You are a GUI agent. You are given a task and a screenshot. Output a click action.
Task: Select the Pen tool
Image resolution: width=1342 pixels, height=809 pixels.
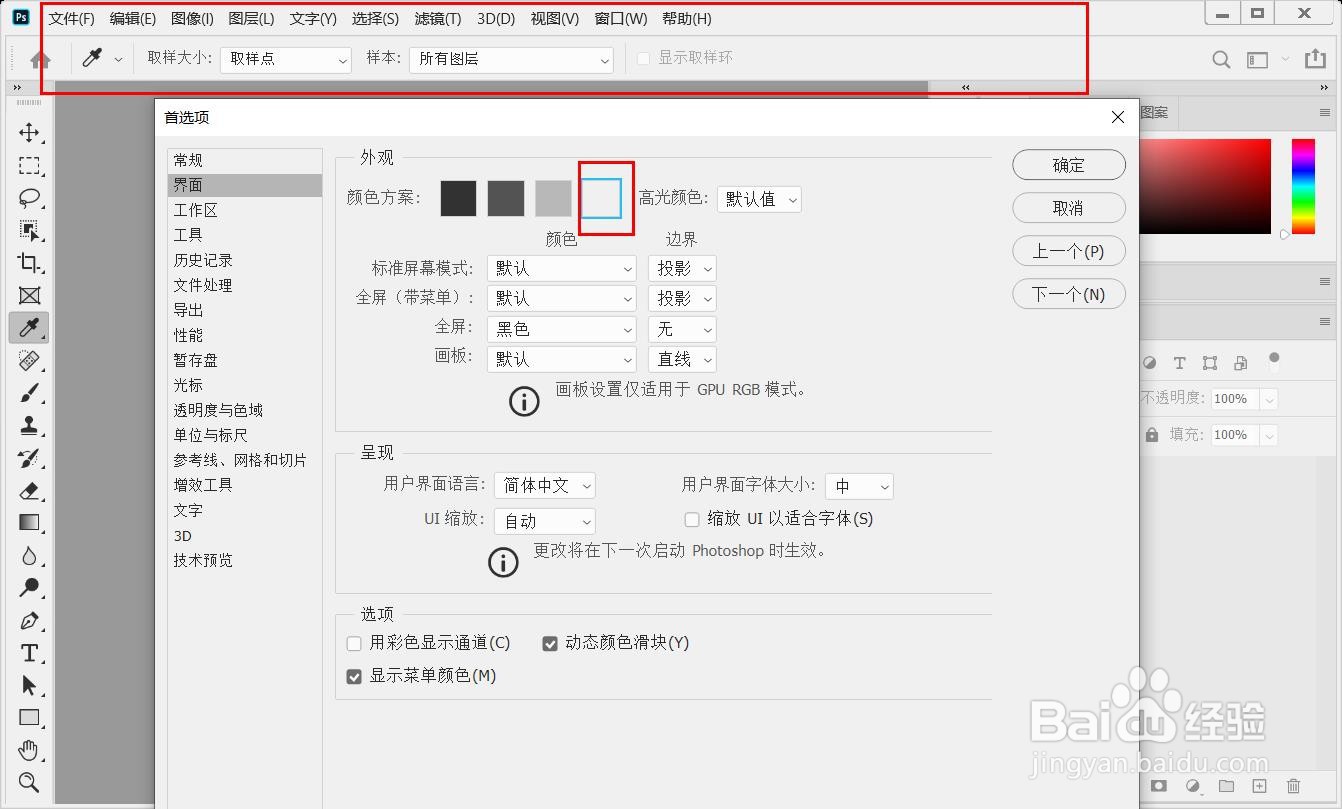(30, 620)
